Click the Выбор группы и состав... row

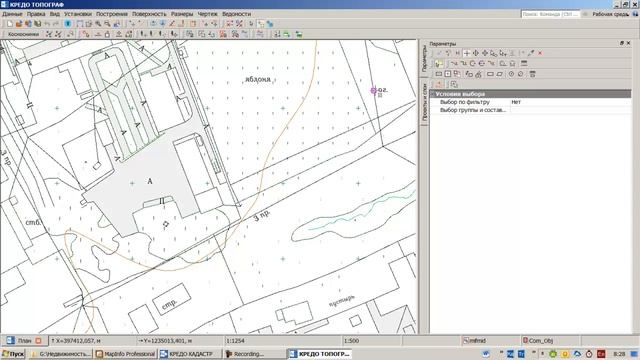(531, 110)
